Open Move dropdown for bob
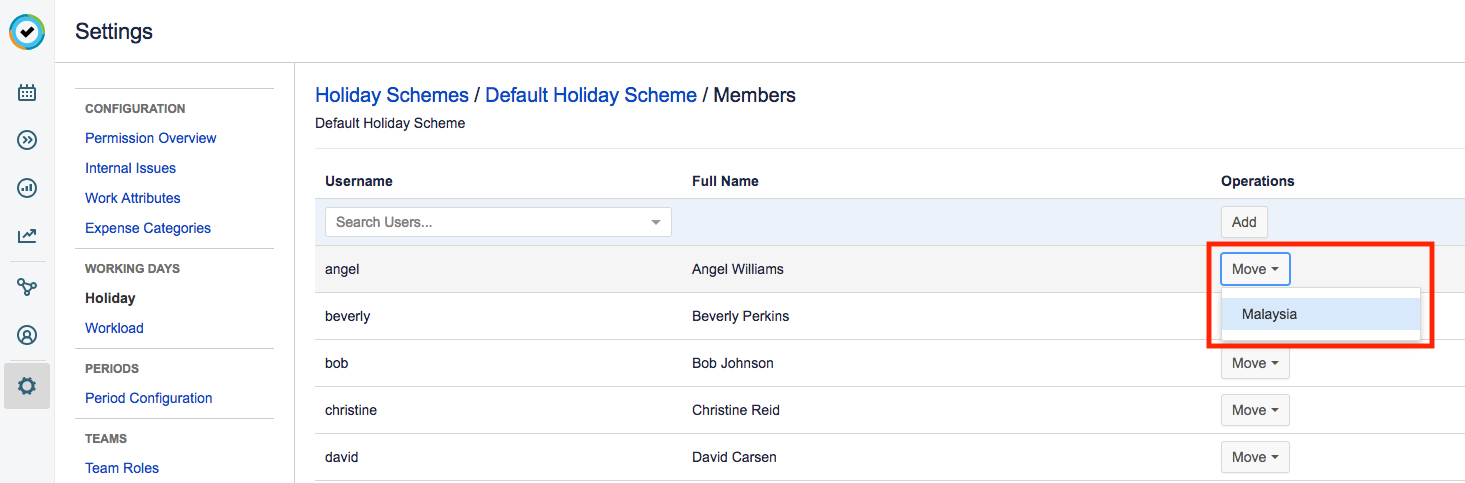 click(1255, 363)
